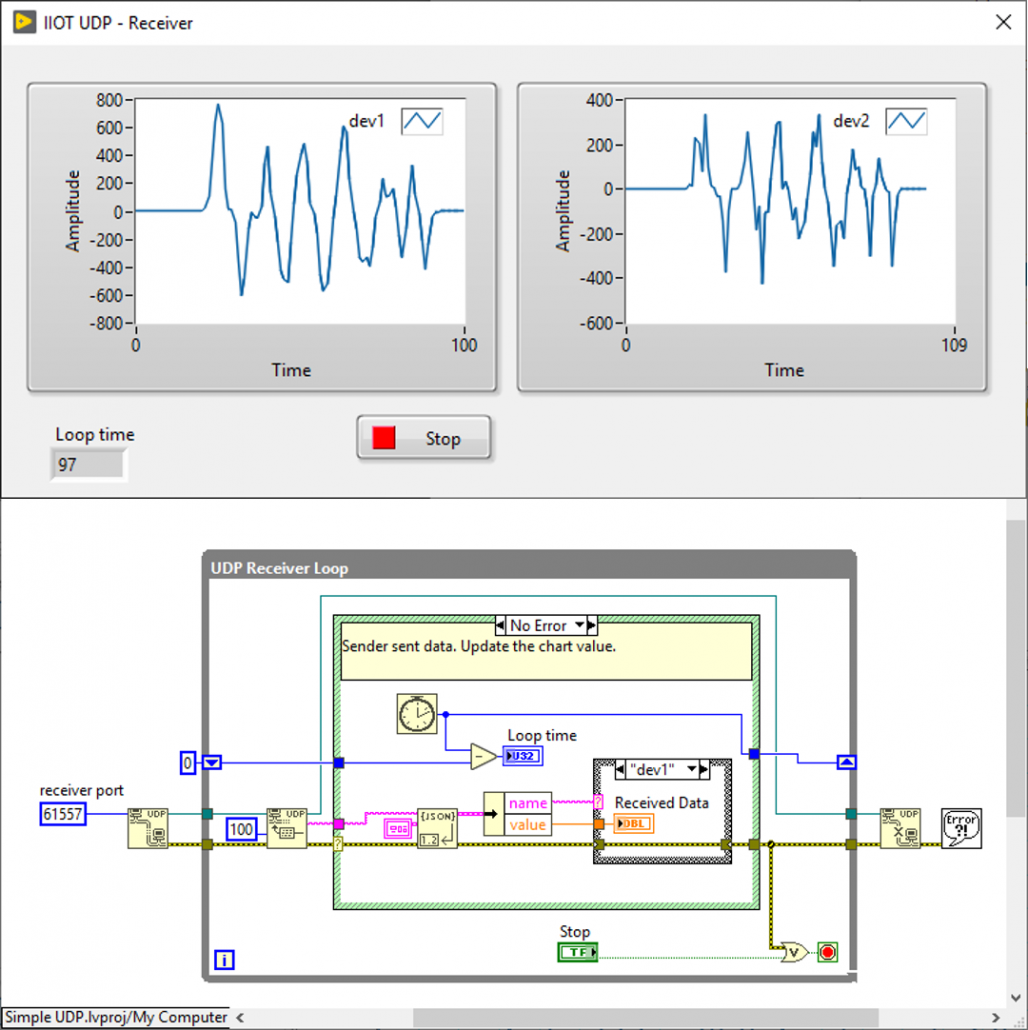Click the red loop conditional stop terminal
The width and height of the screenshot is (1028, 1030).
(x=827, y=951)
